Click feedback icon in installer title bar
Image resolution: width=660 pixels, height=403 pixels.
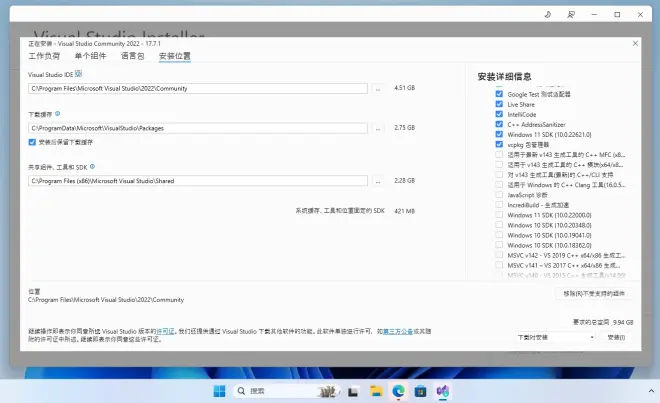571,15
